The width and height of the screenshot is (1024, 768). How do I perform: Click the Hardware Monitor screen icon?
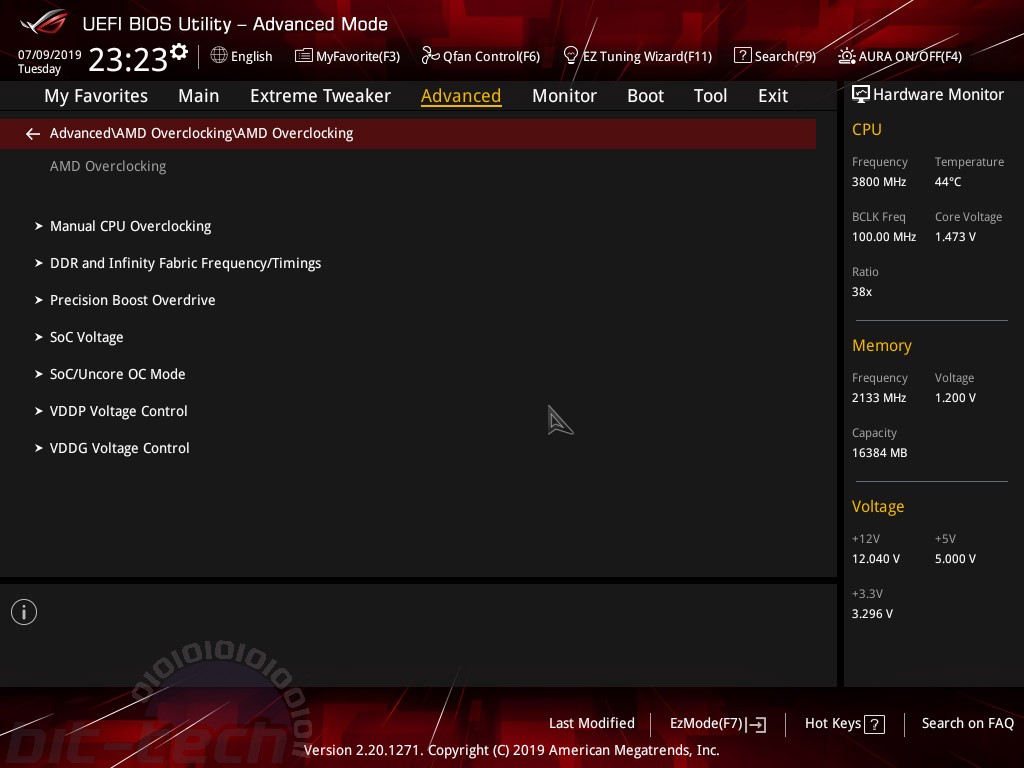point(861,95)
